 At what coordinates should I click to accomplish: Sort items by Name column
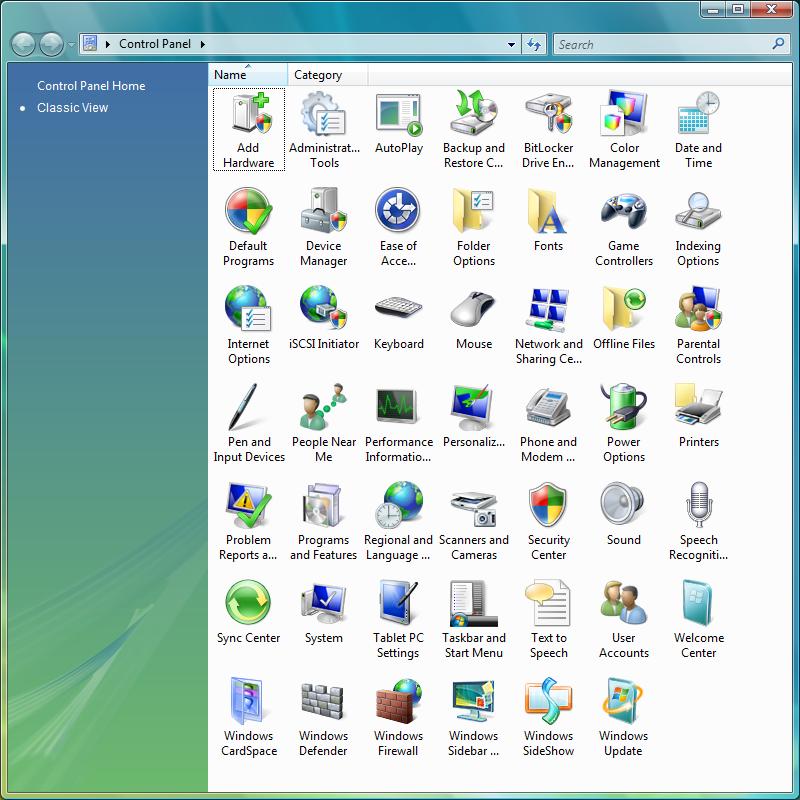247,74
